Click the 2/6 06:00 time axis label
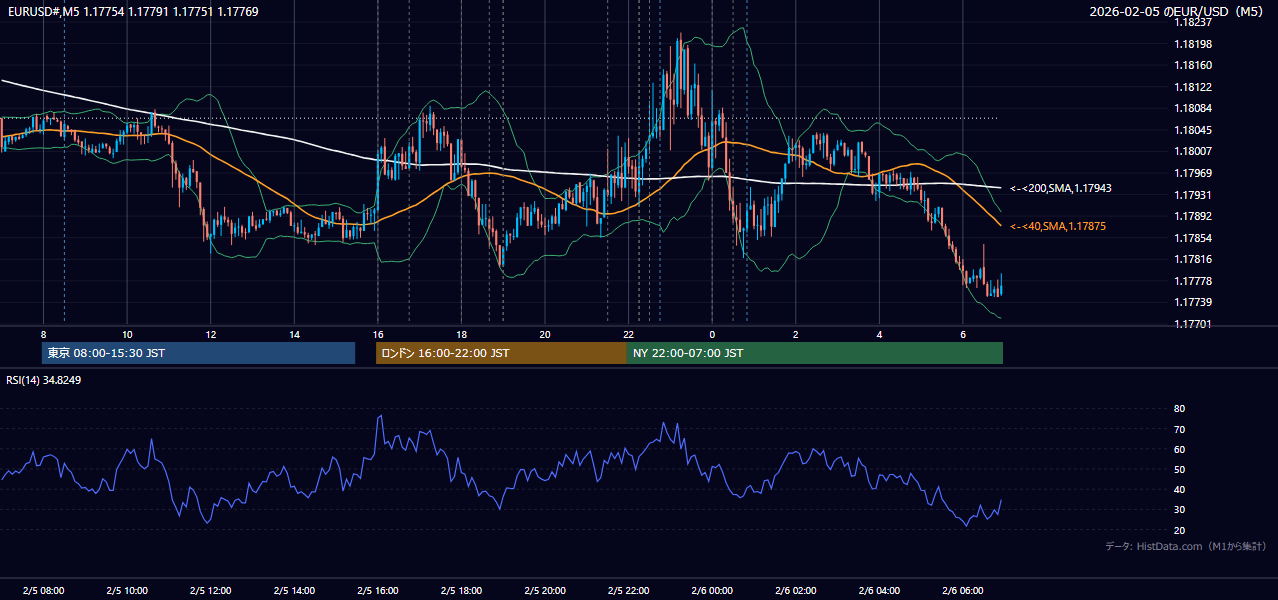This screenshot has height=600, width=1278. (x=963, y=590)
